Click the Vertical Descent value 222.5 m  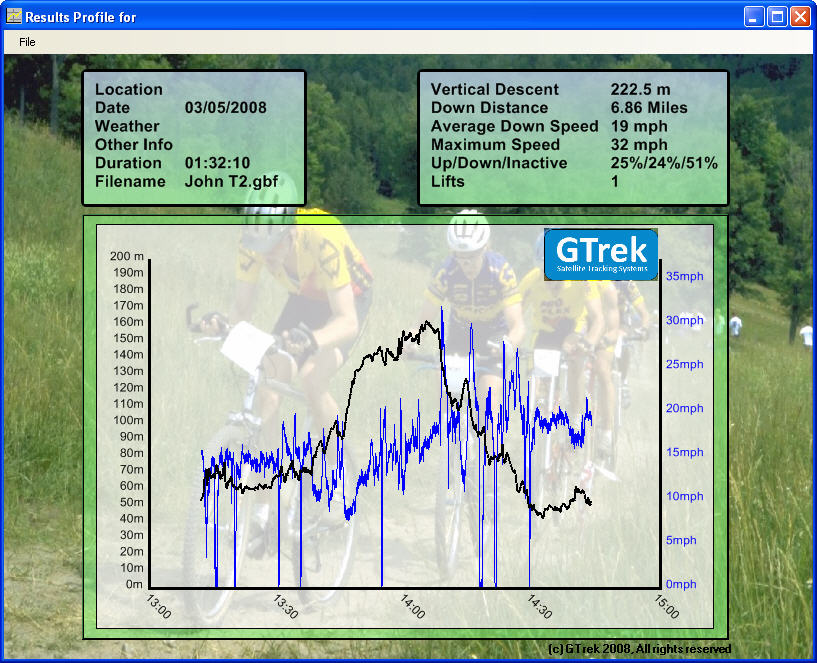(640, 89)
